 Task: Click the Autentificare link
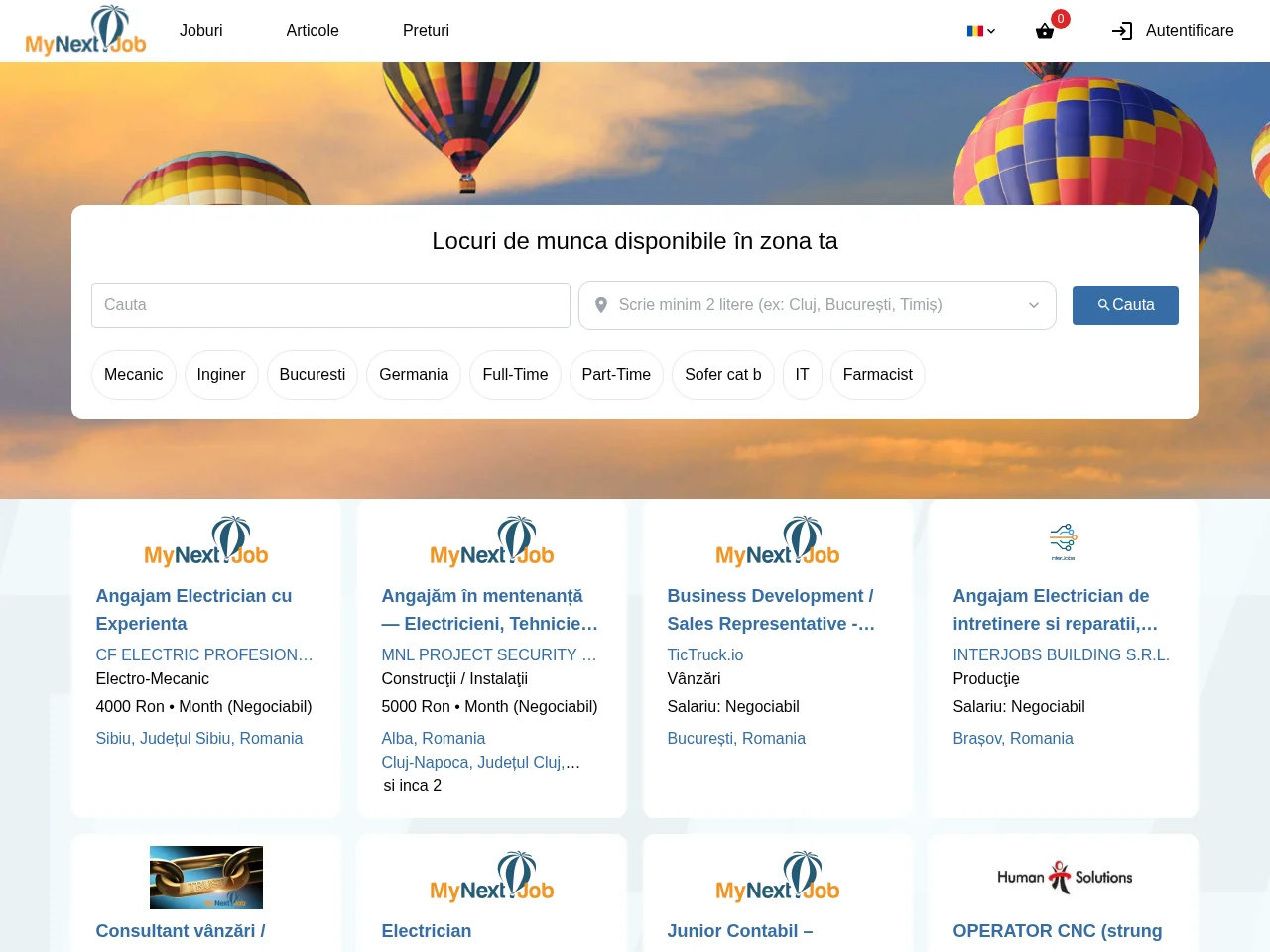[x=1190, y=31]
